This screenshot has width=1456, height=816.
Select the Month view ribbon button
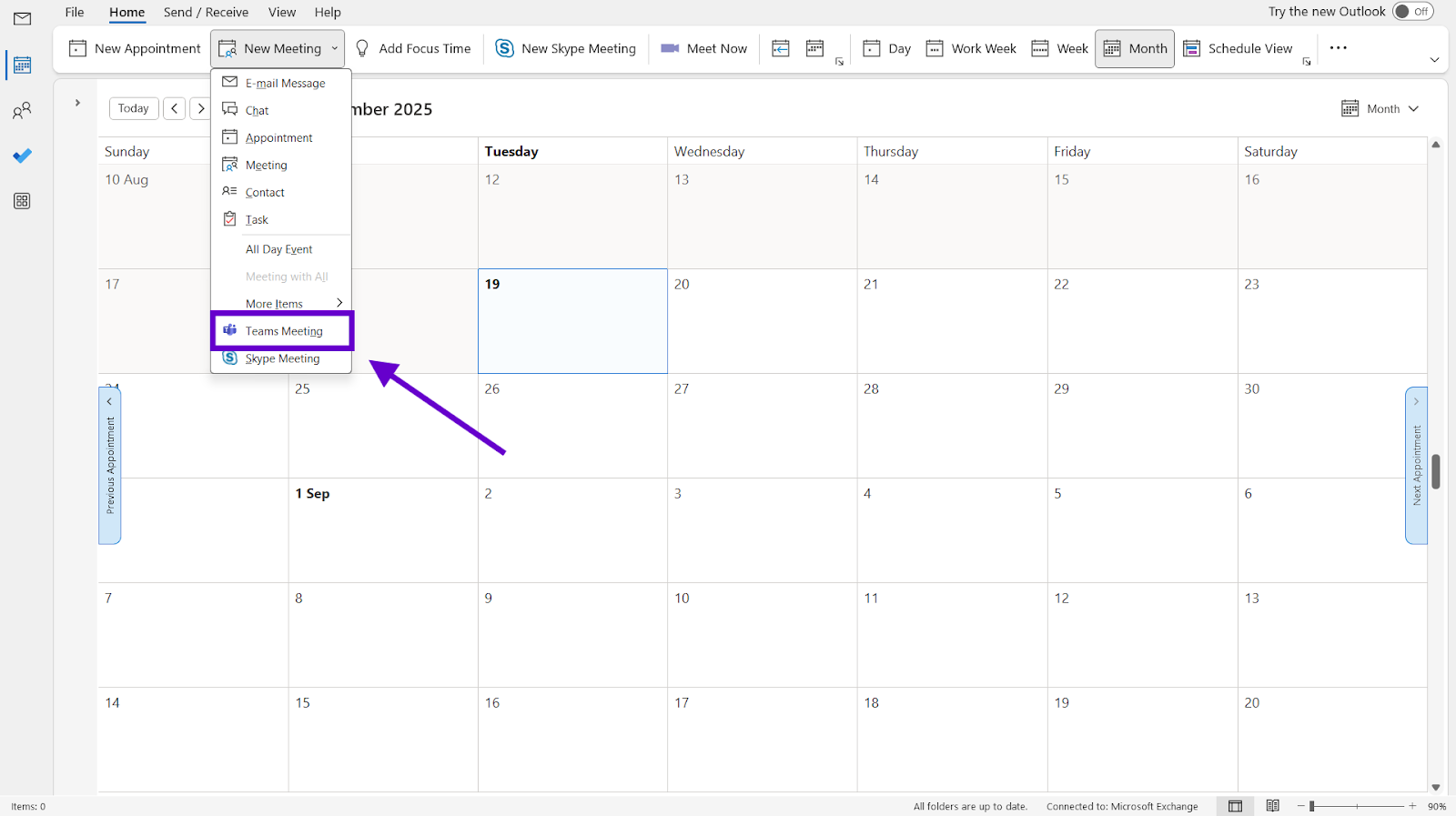(x=1135, y=48)
